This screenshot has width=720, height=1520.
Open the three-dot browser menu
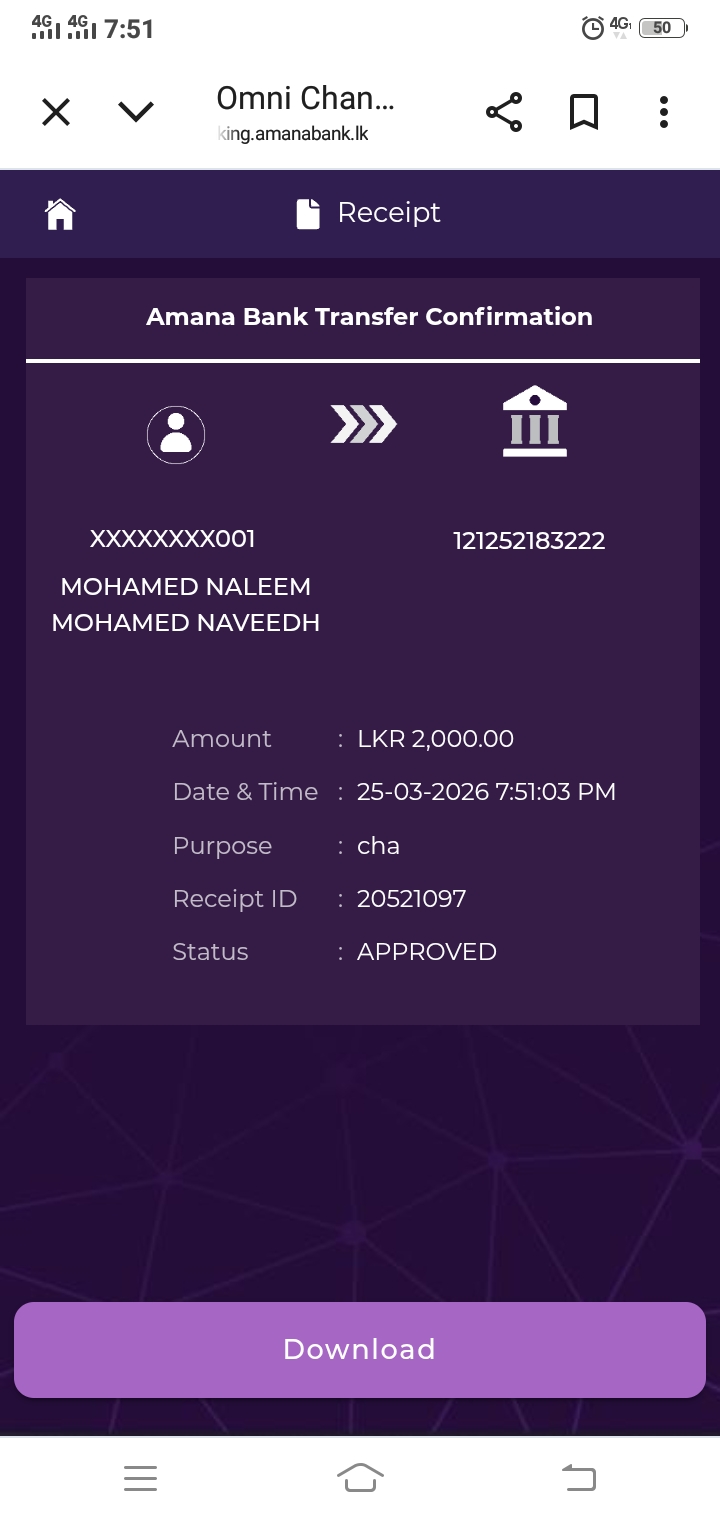pos(663,112)
